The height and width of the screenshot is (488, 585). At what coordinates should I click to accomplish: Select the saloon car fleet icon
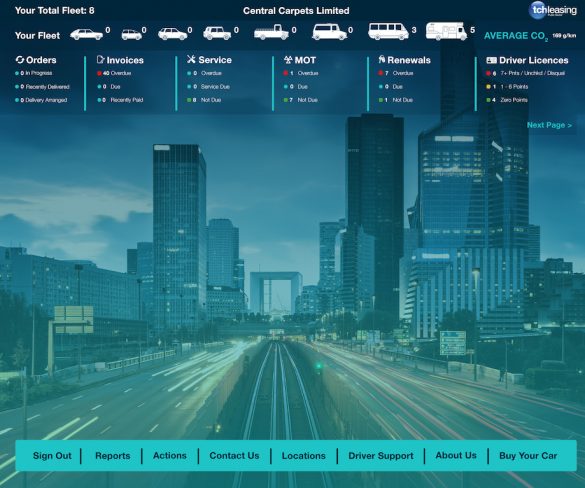(x=87, y=34)
